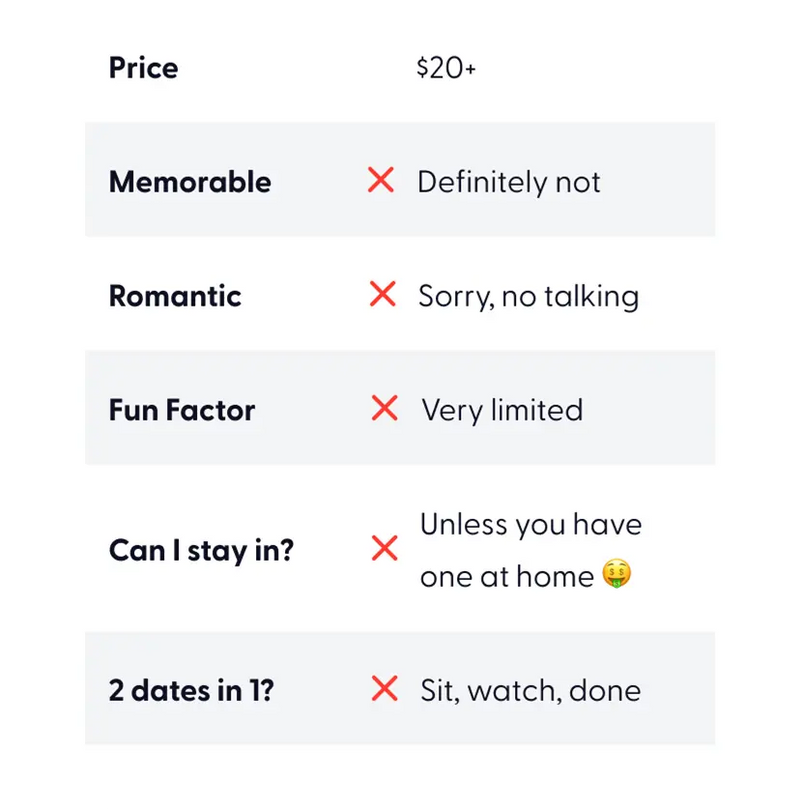The height and width of the screenshot is (809, 800).
Task: Click the 'Sorry, no talking' text
Action: click(x=529, y=297)
